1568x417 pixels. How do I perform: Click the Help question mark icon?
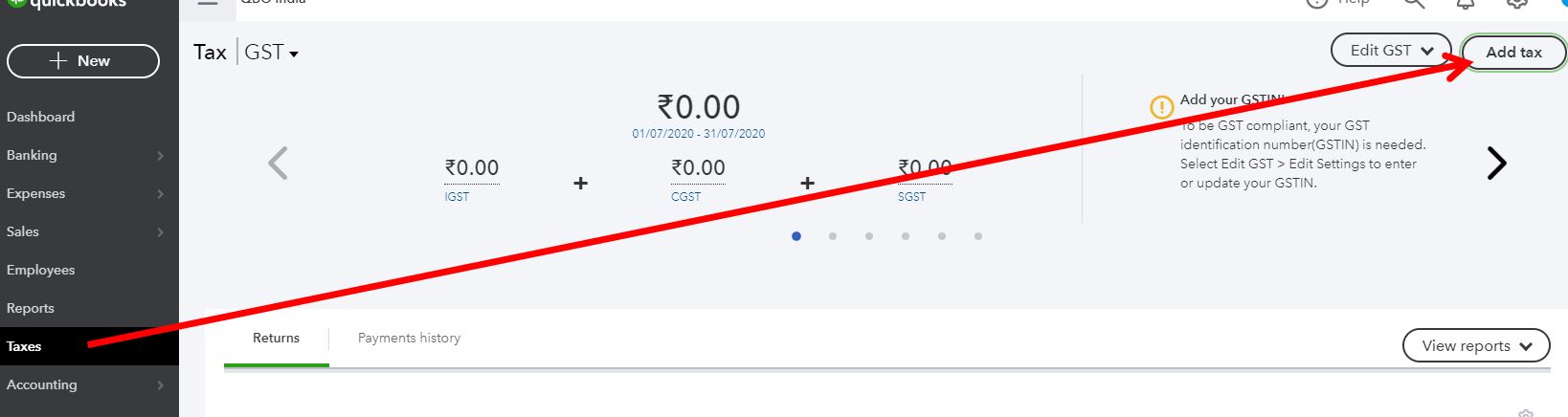(x=1318, y=3)
